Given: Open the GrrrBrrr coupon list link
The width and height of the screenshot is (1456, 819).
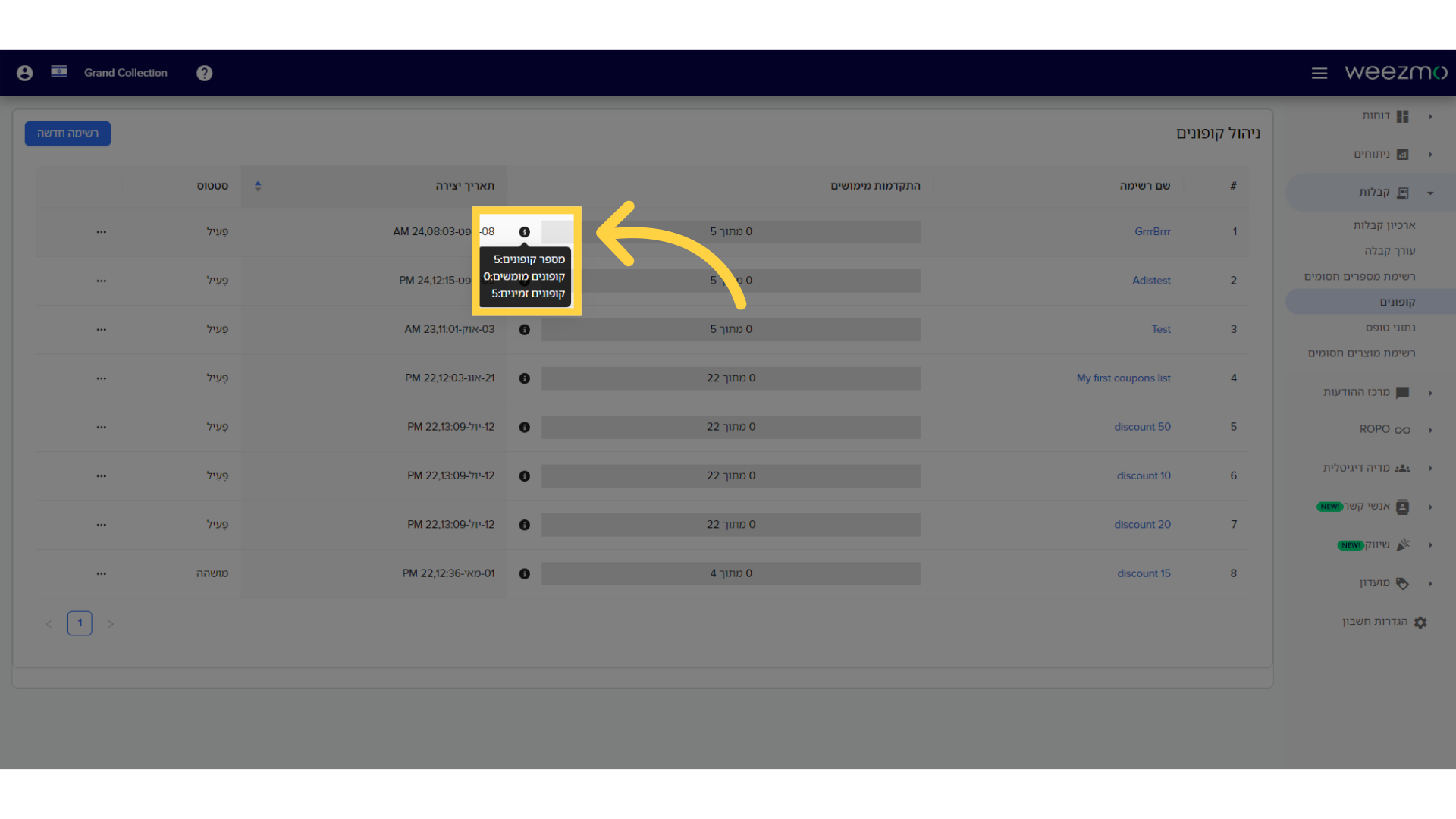Looking at the screenshot, I should coord(1152,231).
